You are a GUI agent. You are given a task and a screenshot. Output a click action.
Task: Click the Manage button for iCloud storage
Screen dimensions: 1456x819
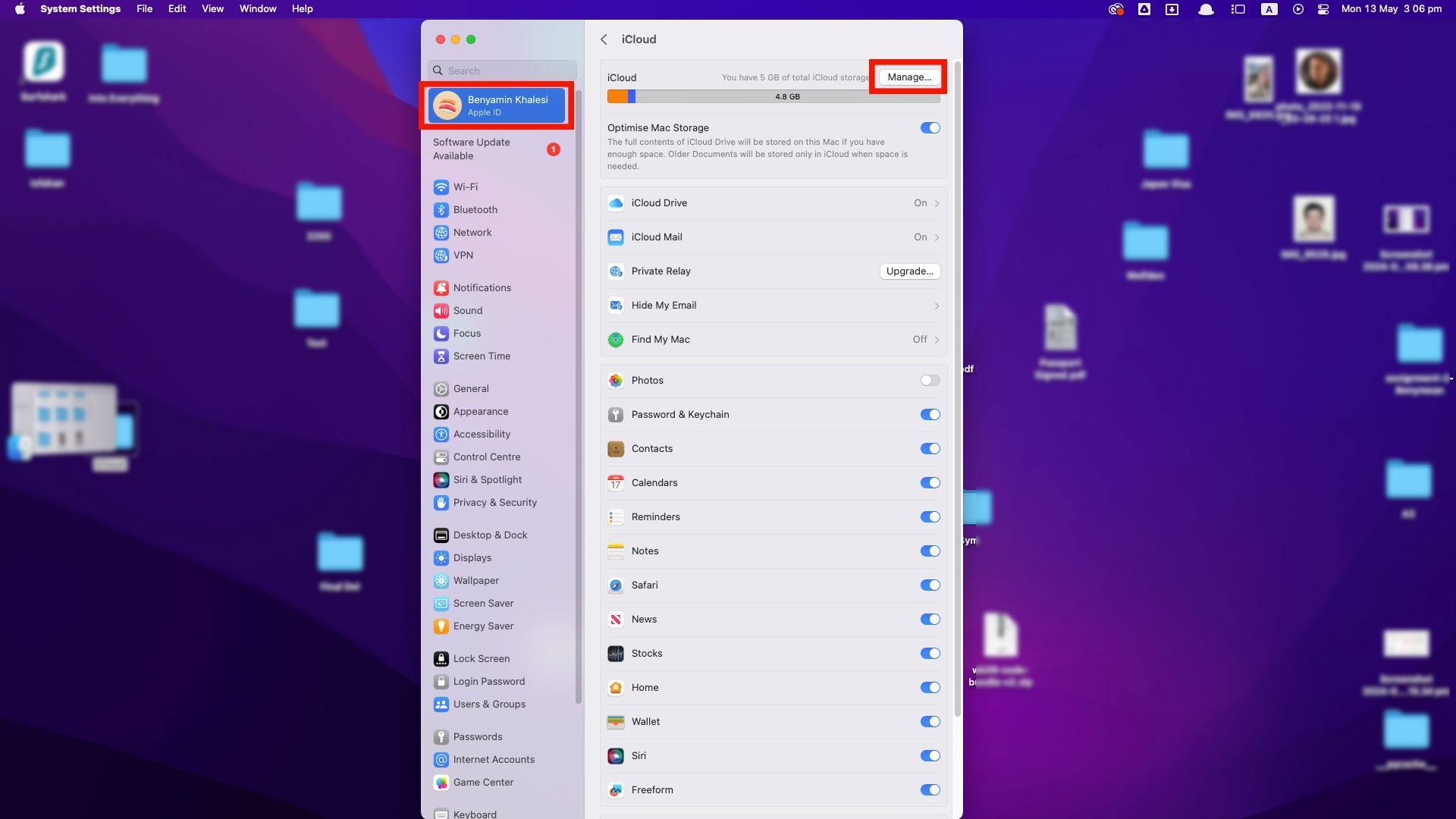click(x=908, y=77)
